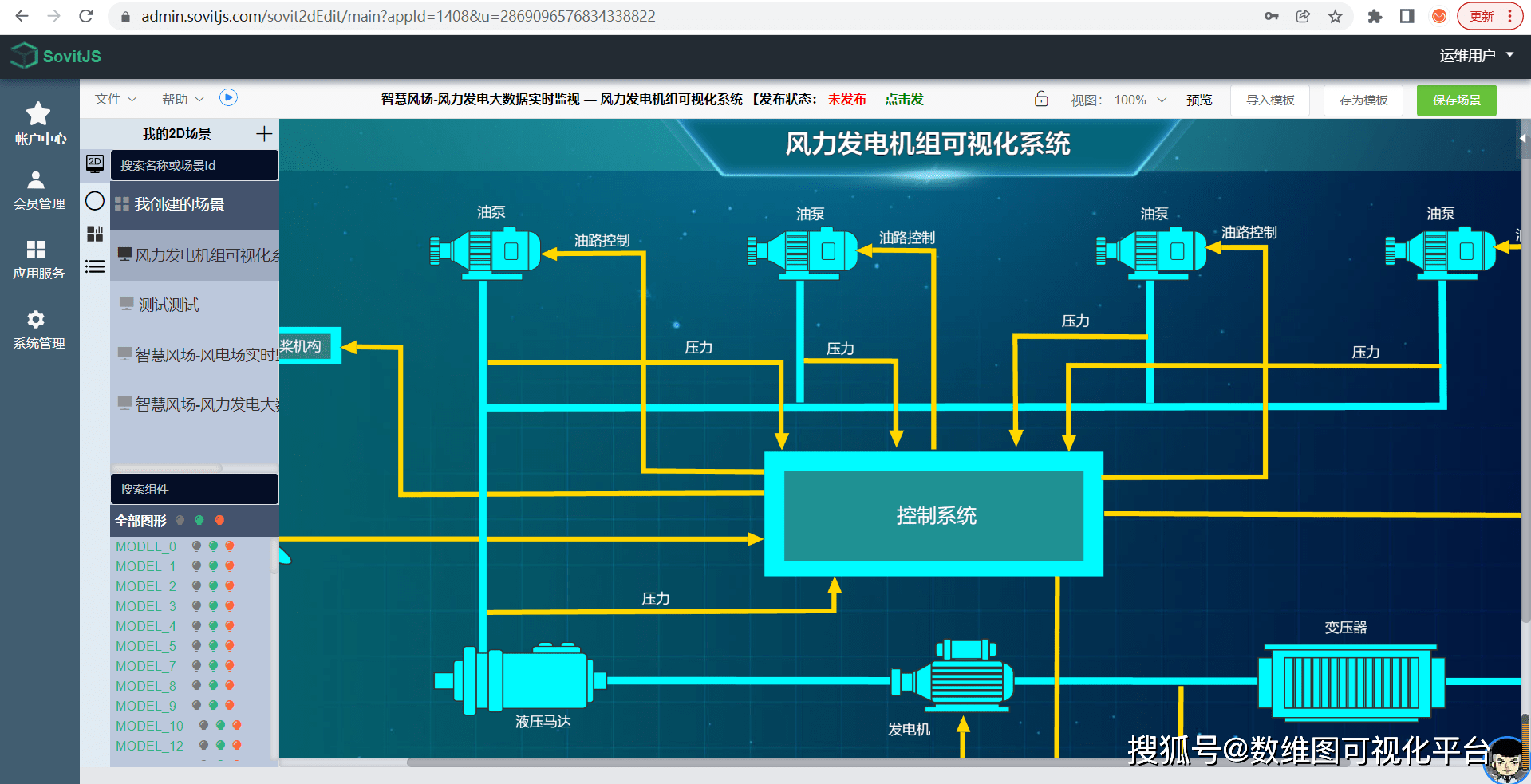Toggle the green bulb for MODEL_0
This screenshot has width=1531, height=784.
point(212,546)
